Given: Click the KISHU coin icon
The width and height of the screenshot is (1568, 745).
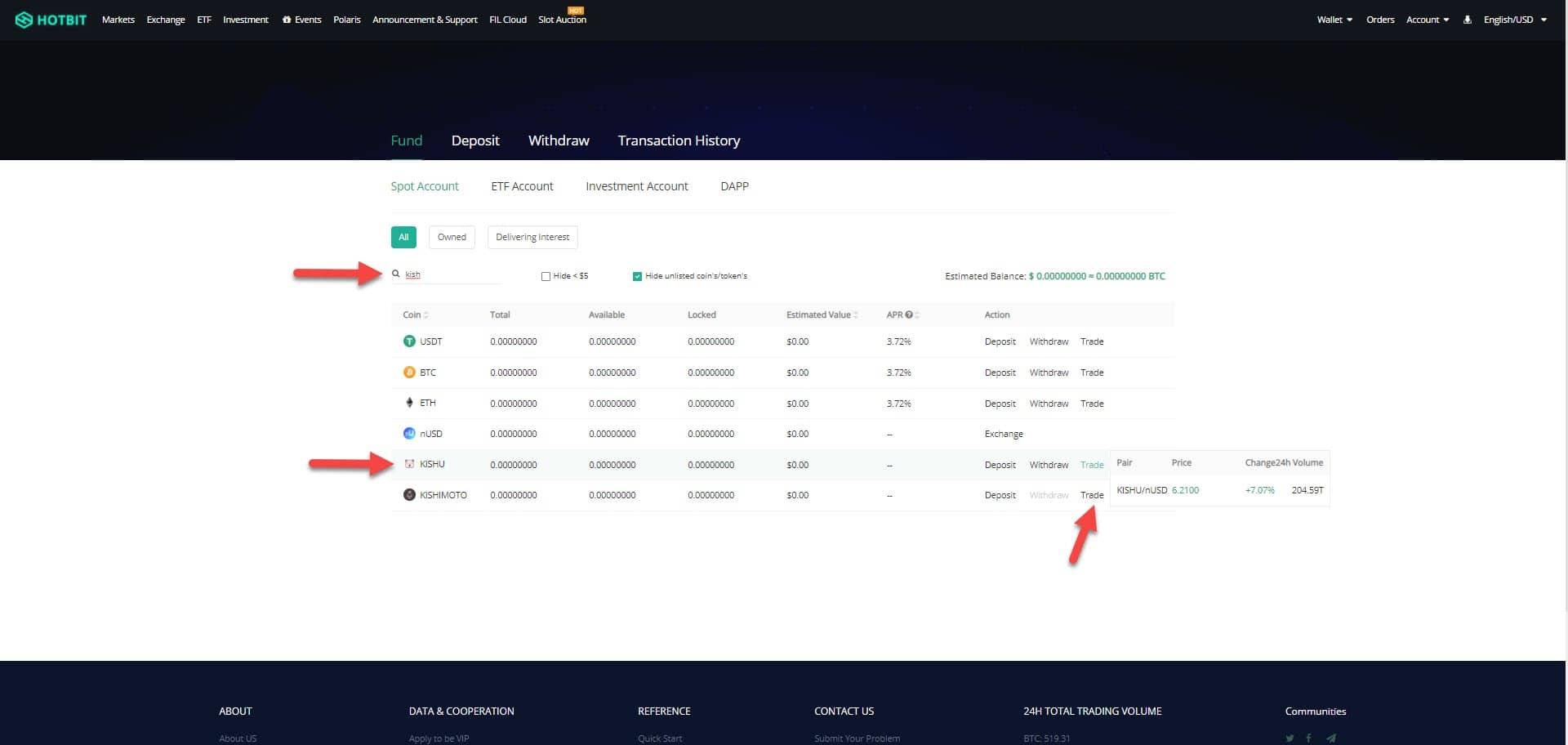Looking at the screenshot, I should [409, 464].
